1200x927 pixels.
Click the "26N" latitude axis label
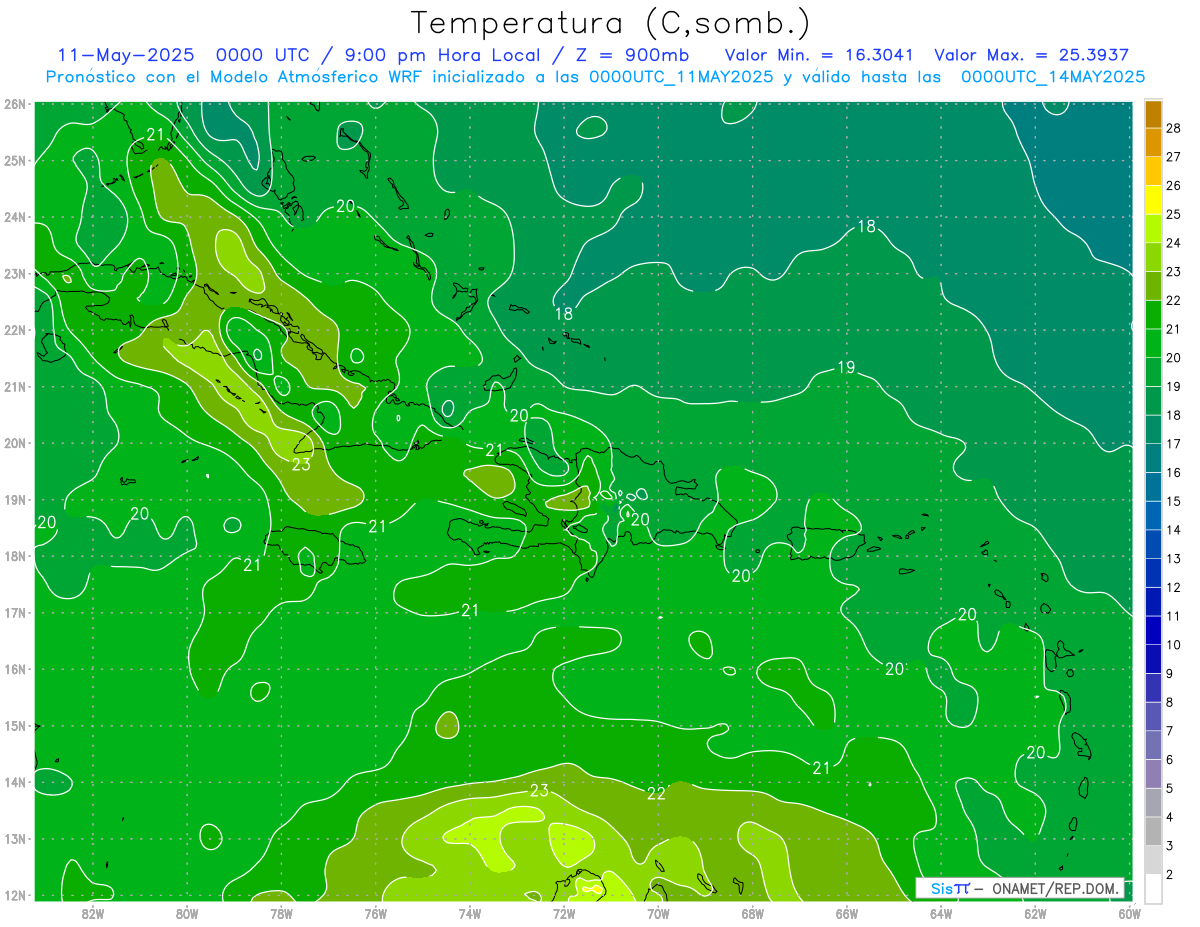click(15, 104)
